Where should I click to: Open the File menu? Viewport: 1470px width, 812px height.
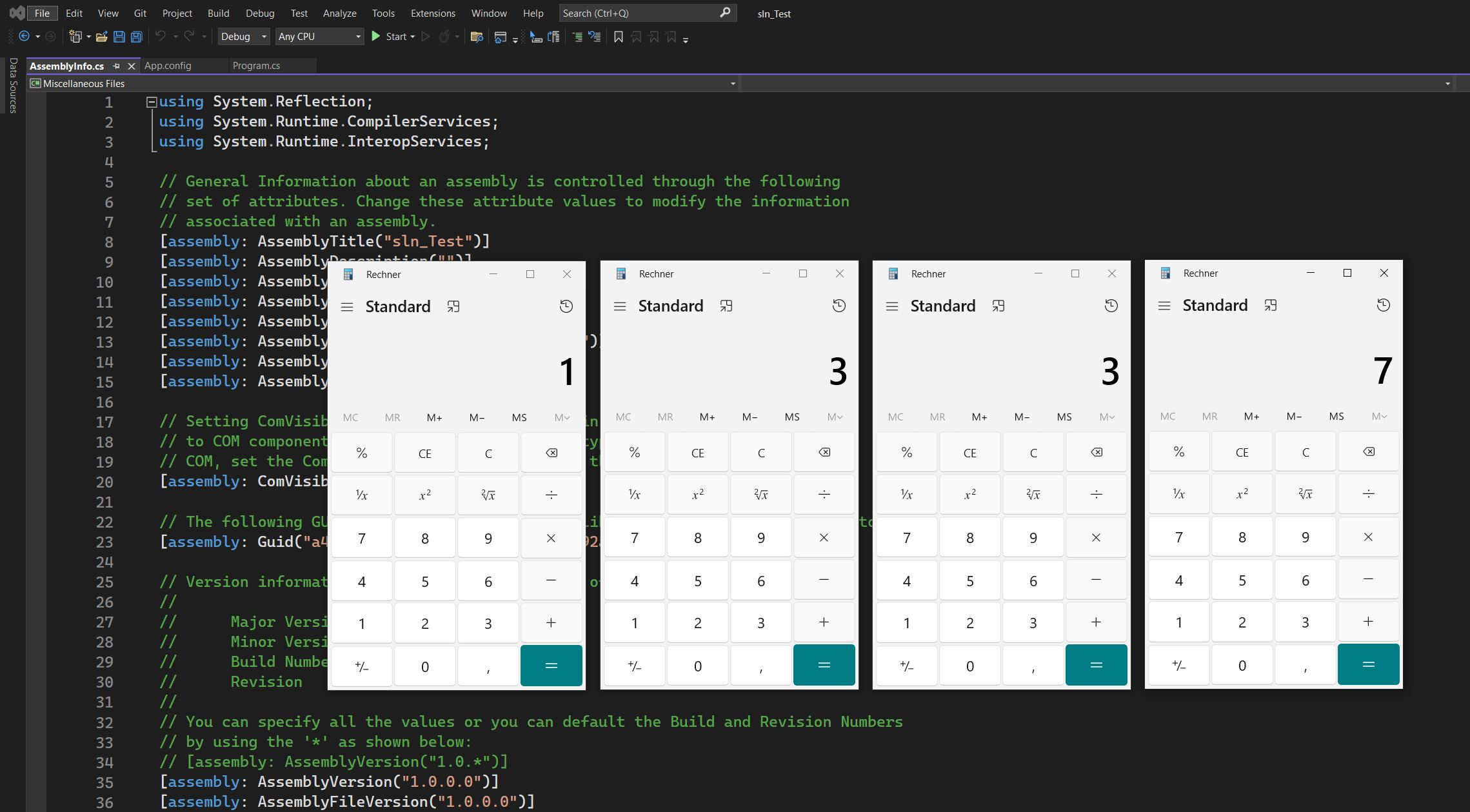(x=42, y=13)
